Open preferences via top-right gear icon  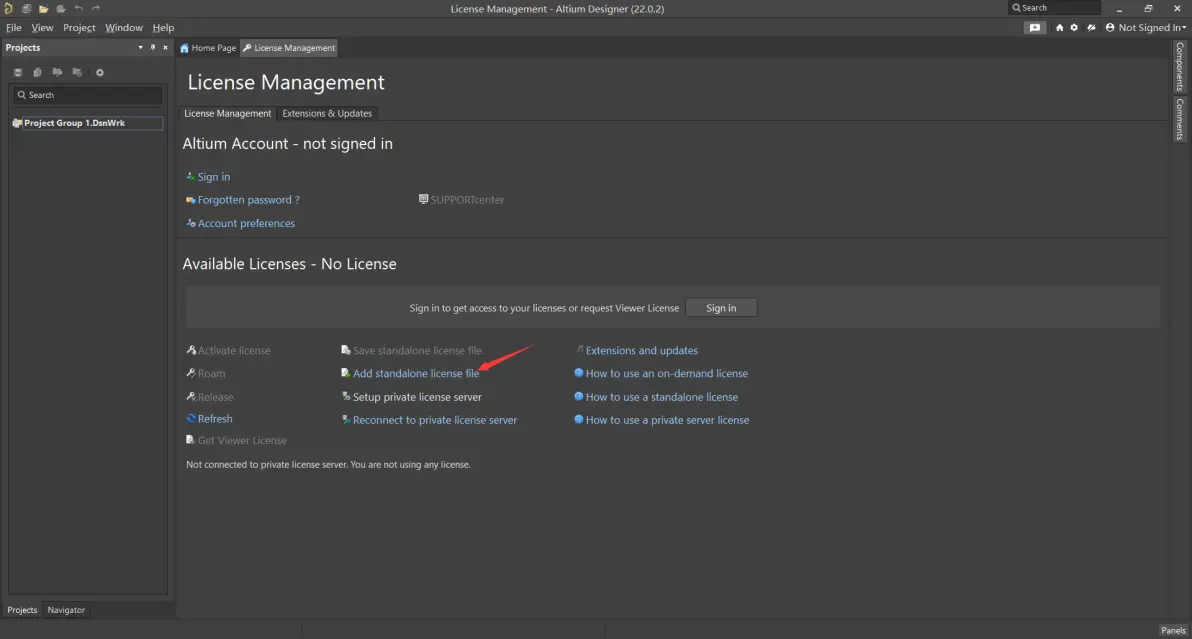[1074, 27]
